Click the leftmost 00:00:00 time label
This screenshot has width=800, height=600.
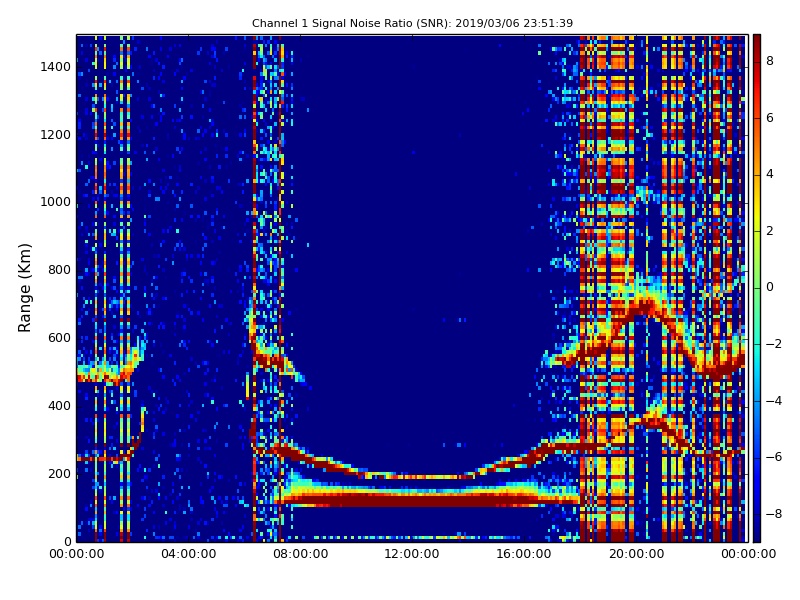pyautogui.click(x=77, y=554)
